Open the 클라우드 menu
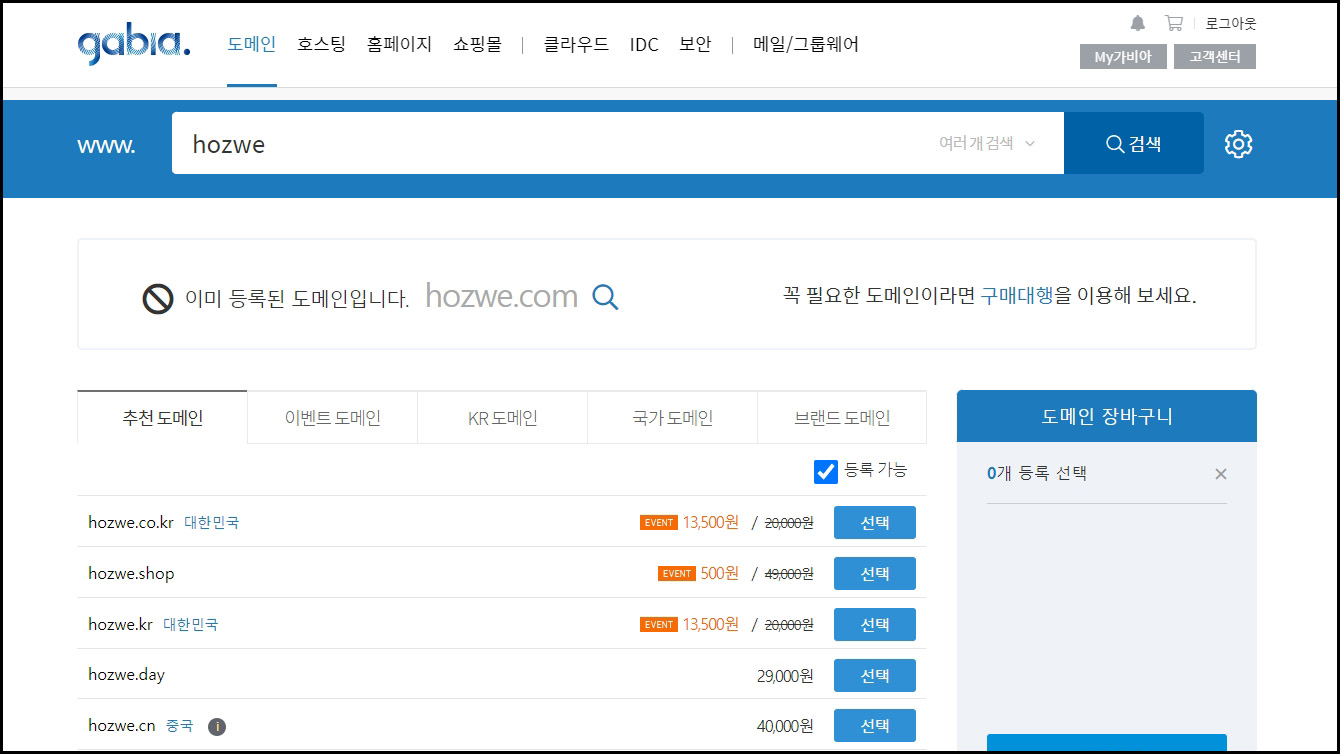This screenshot has width=1340, height=754. point(576,44)
